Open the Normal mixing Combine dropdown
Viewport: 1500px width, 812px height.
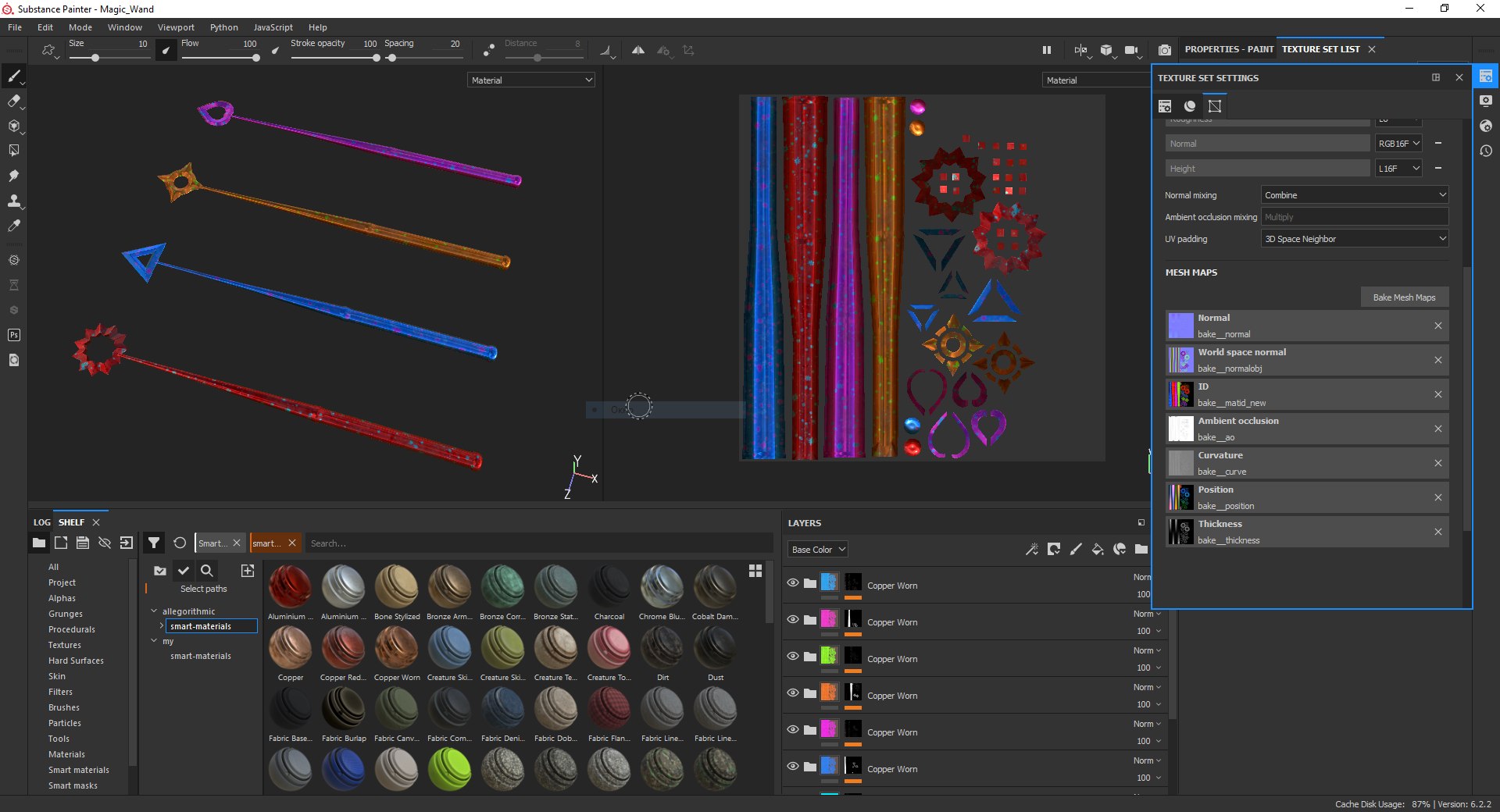click(x=1355, y=195)
